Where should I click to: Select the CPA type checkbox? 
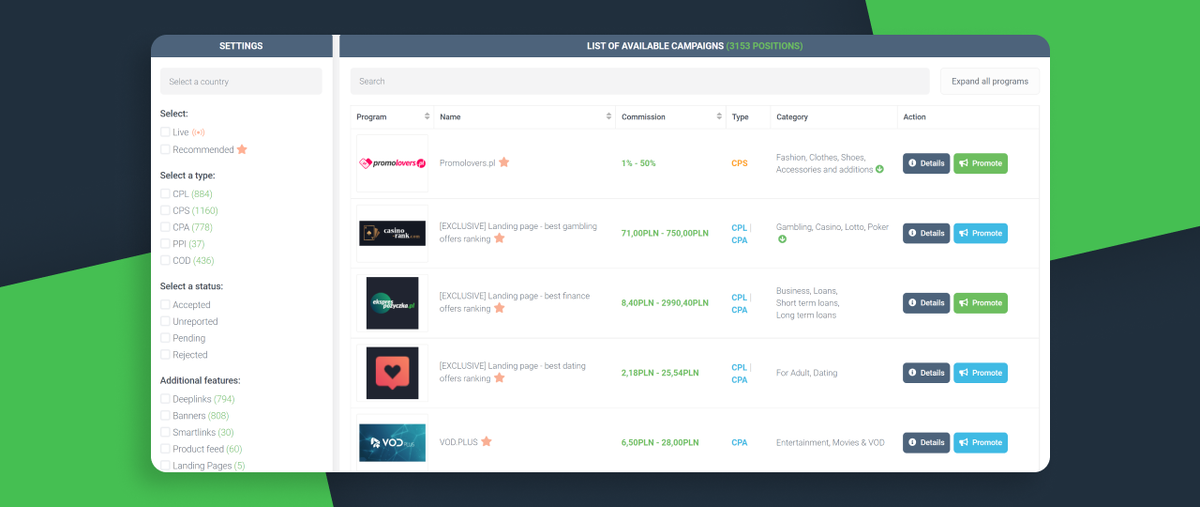pos(165,227)
